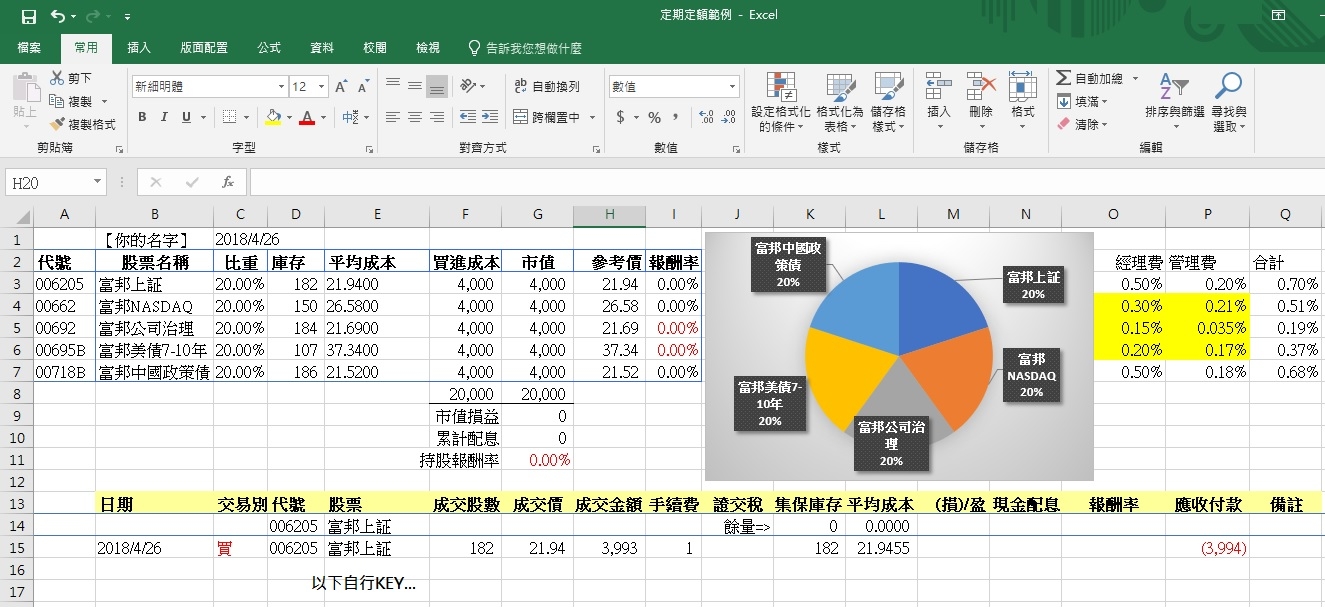Click the Save icon in quick access toolbar

28,17
